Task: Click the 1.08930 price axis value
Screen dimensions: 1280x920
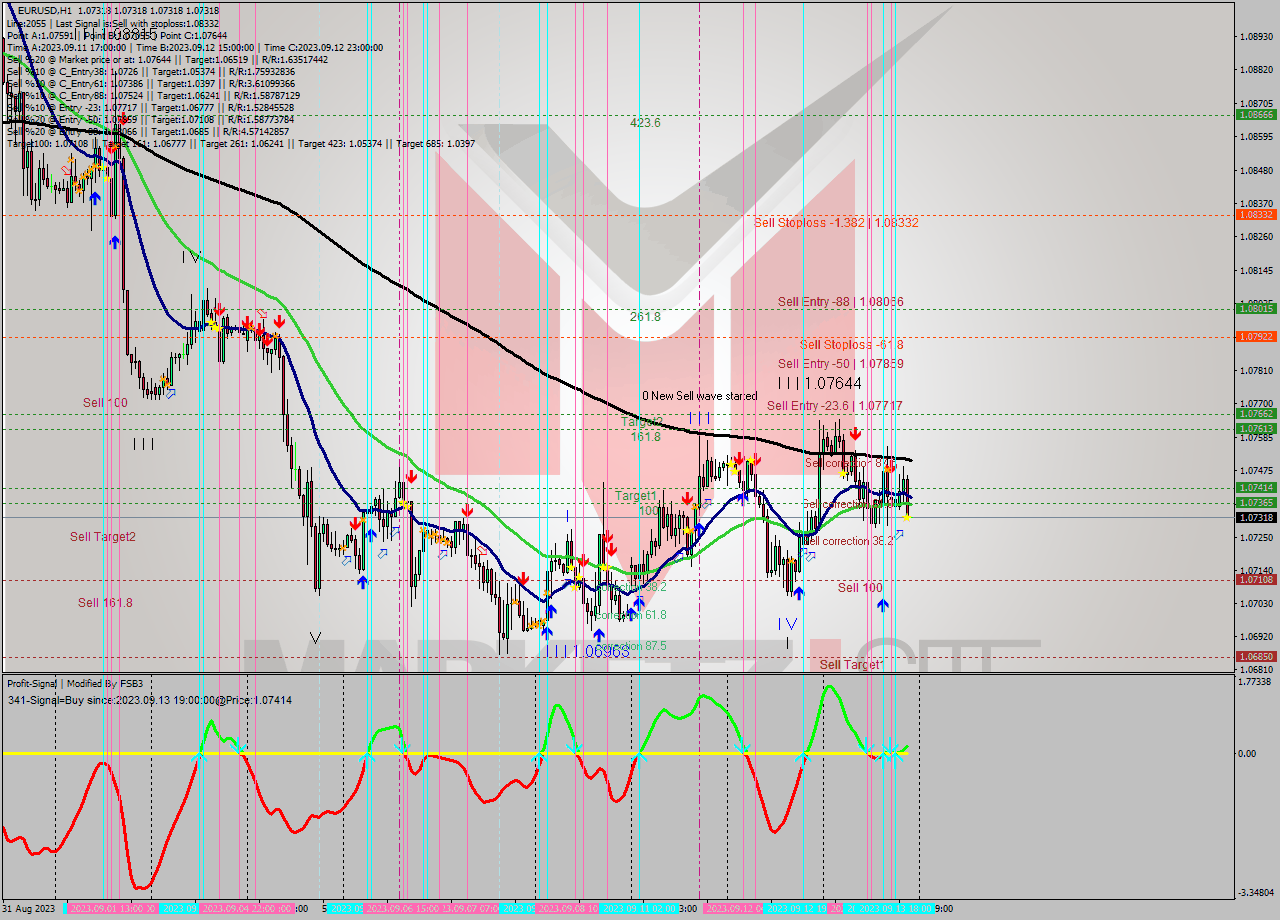Action: point(1256,36)
